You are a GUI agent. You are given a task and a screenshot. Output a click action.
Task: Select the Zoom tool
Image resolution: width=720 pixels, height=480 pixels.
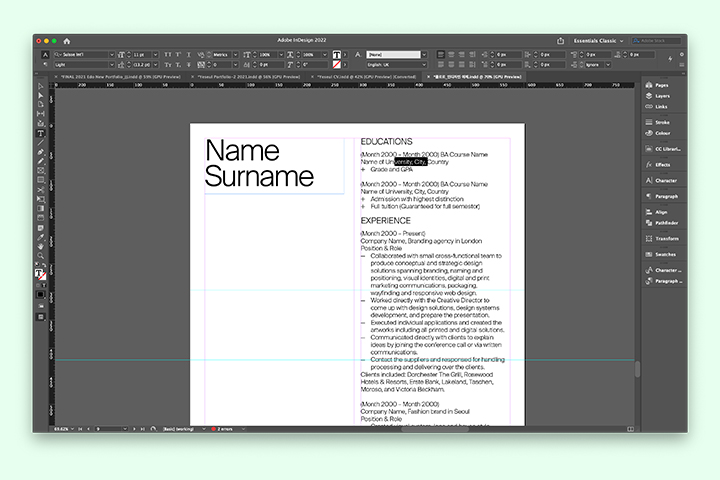click(40, 256)
